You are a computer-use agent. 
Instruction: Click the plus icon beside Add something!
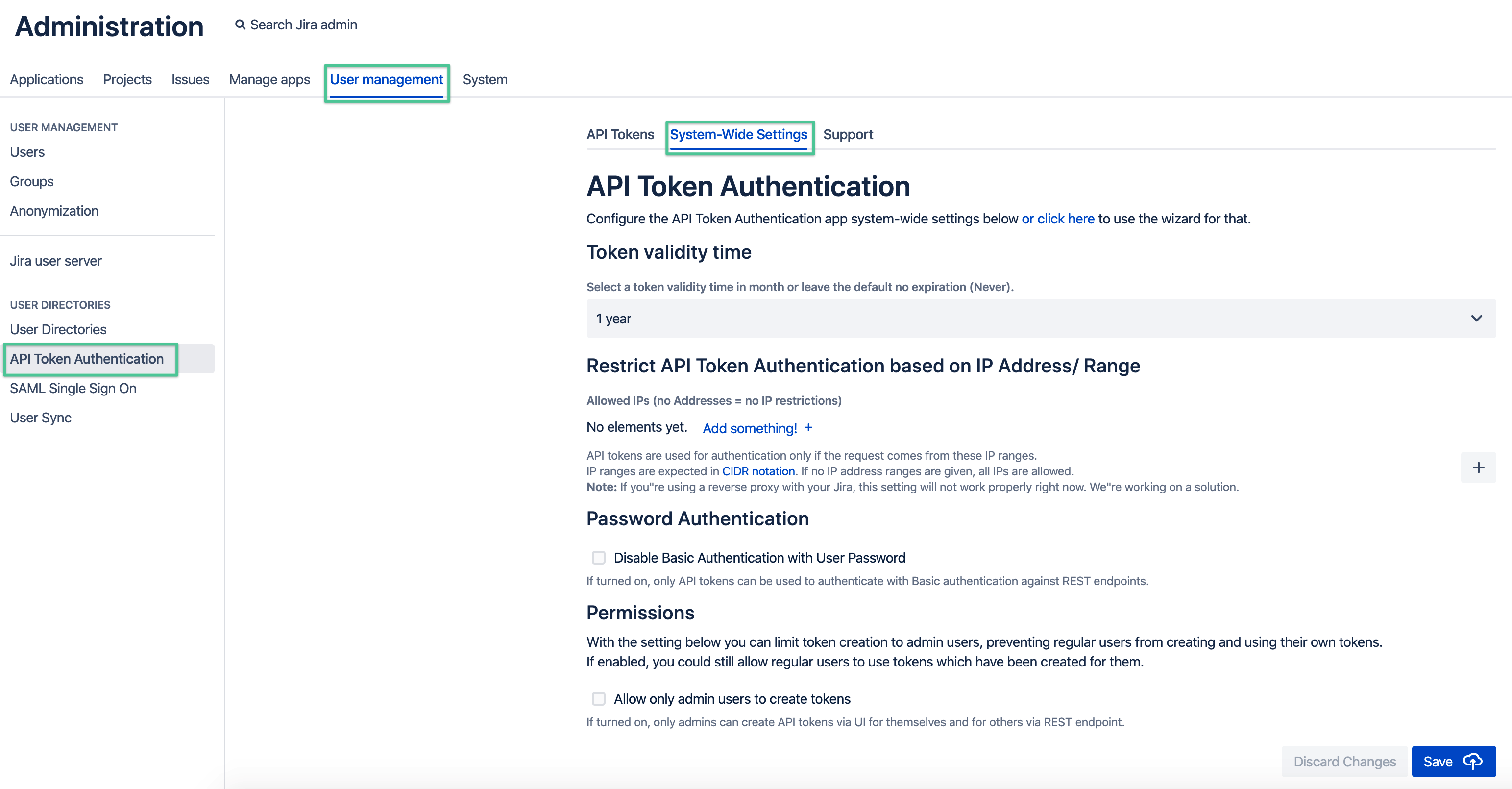(x=808, y=427)
